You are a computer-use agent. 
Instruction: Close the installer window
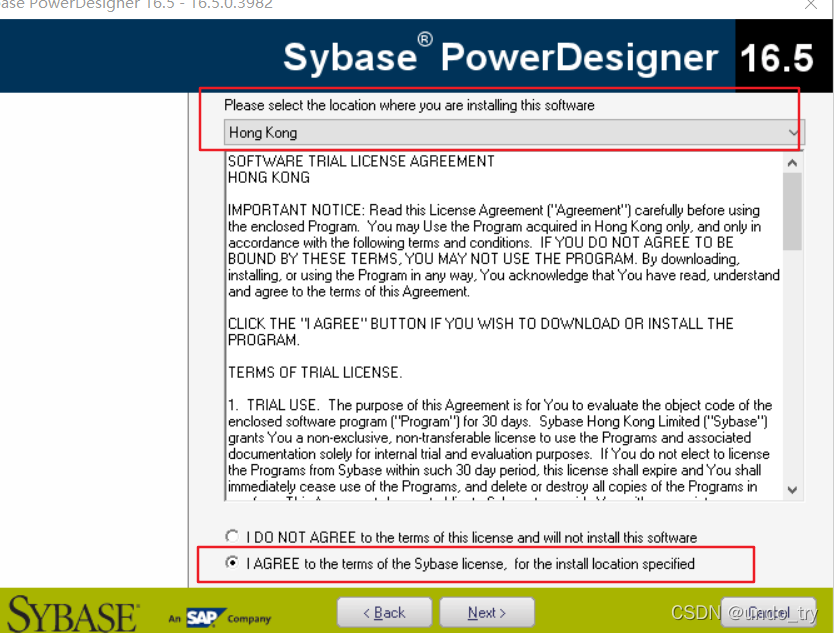(x=811, y=5)
